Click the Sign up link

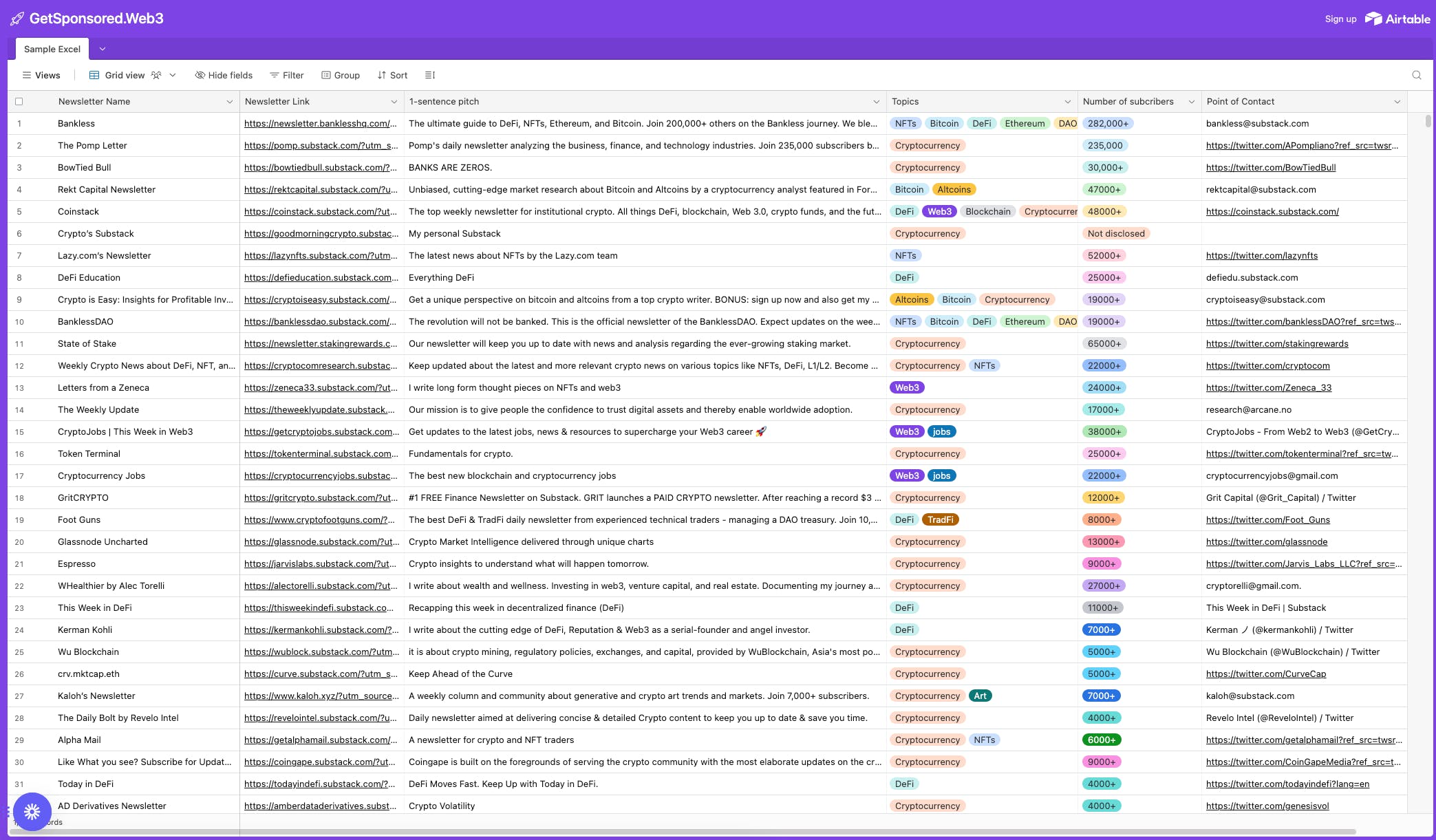pyautogui.click(x=1340, y=19)
